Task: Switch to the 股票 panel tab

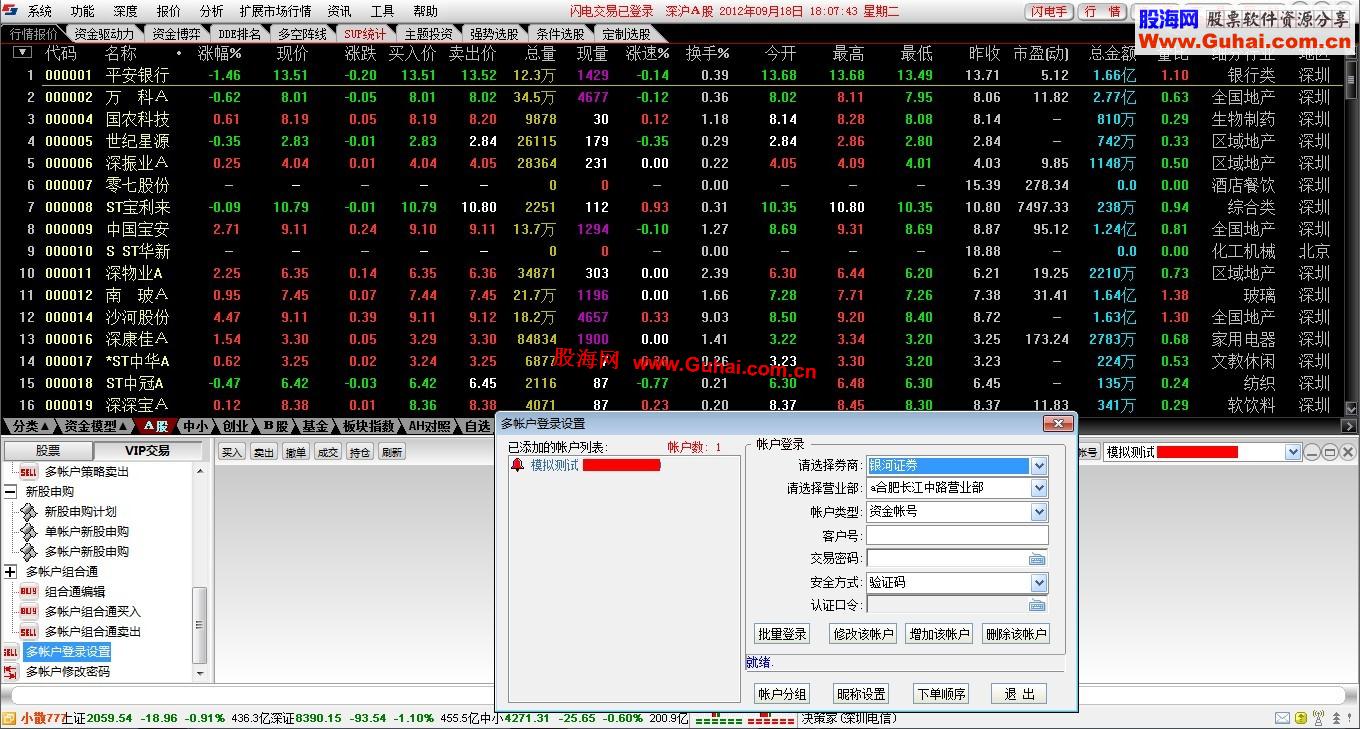Action: (x=48, y=451)
